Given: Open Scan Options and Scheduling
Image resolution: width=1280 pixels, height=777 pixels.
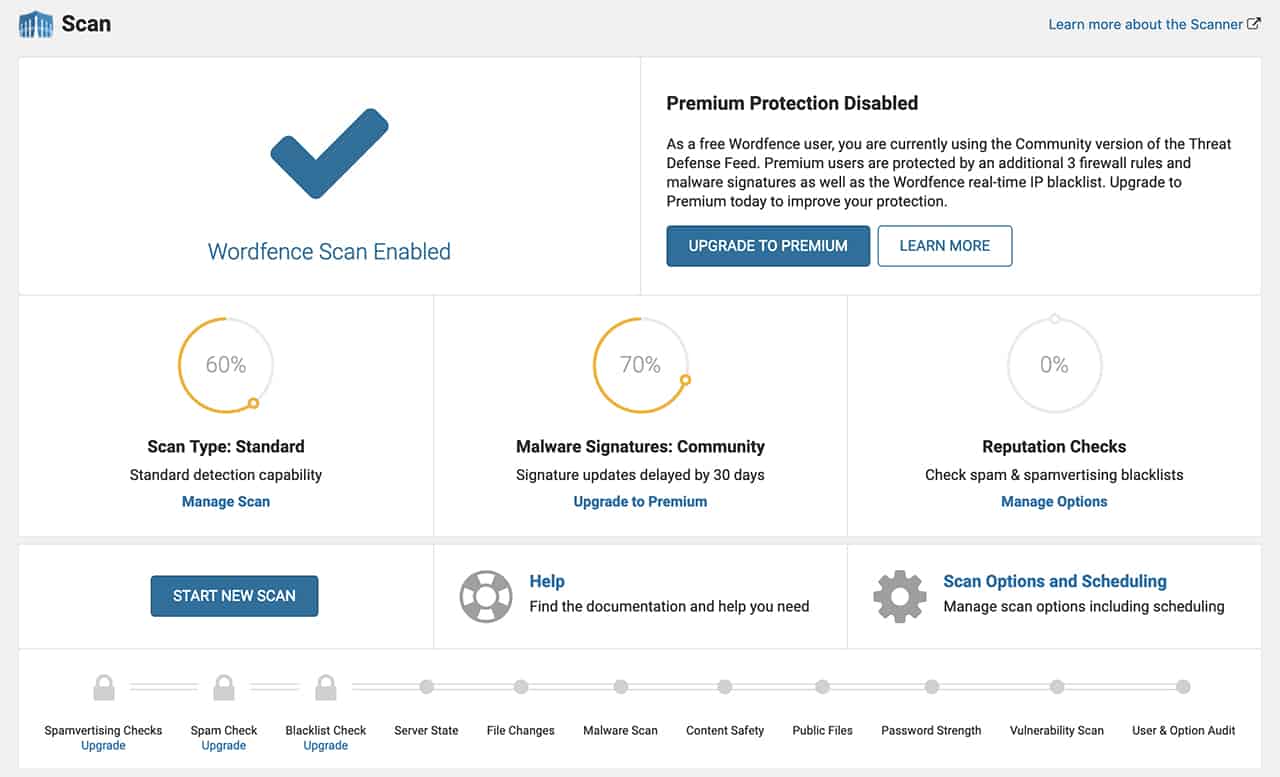Looking at the screenshot, I should pyautogui.click(x=1055, y=582).
